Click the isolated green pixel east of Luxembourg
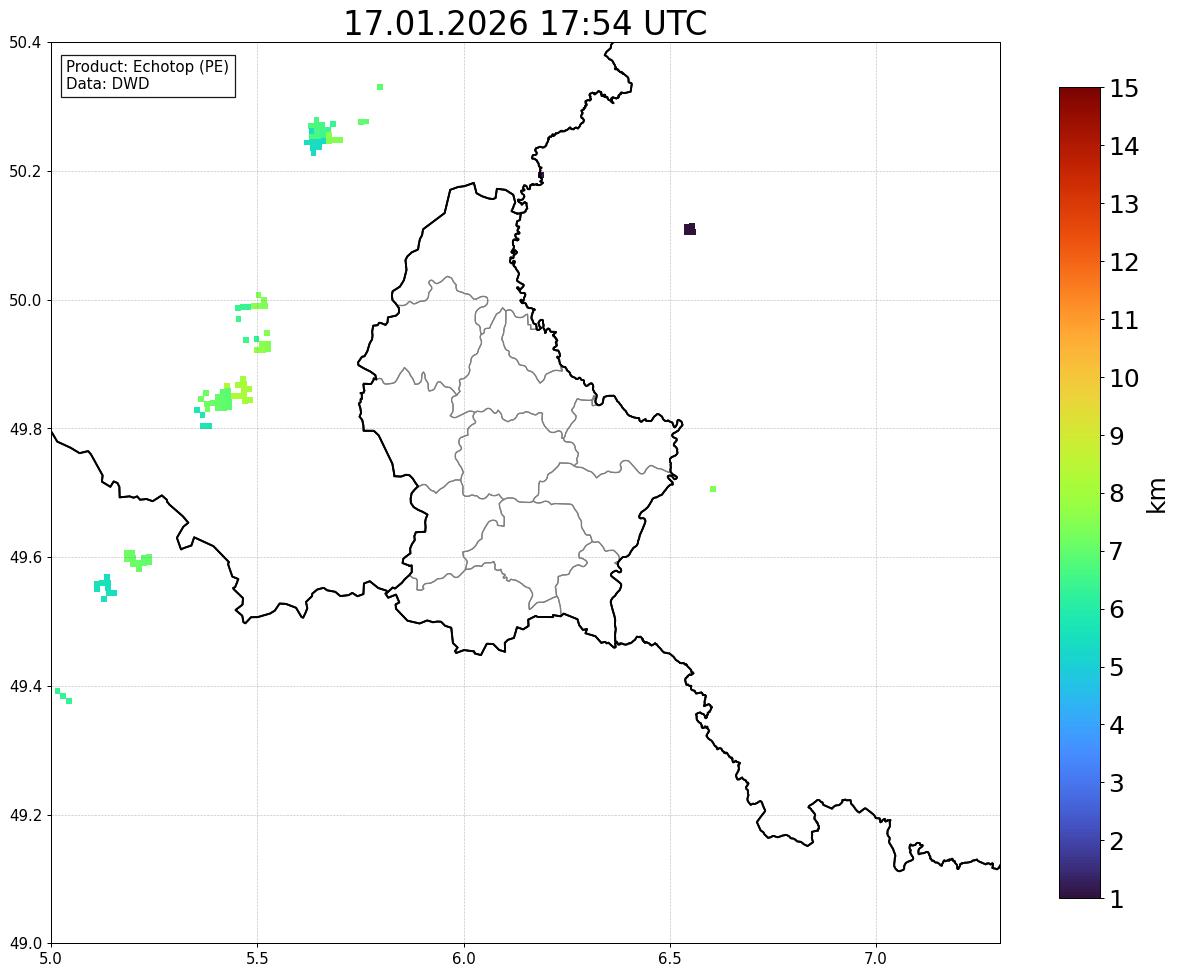Viewport: 1178px width, 976px height. (x=713, y=489)
